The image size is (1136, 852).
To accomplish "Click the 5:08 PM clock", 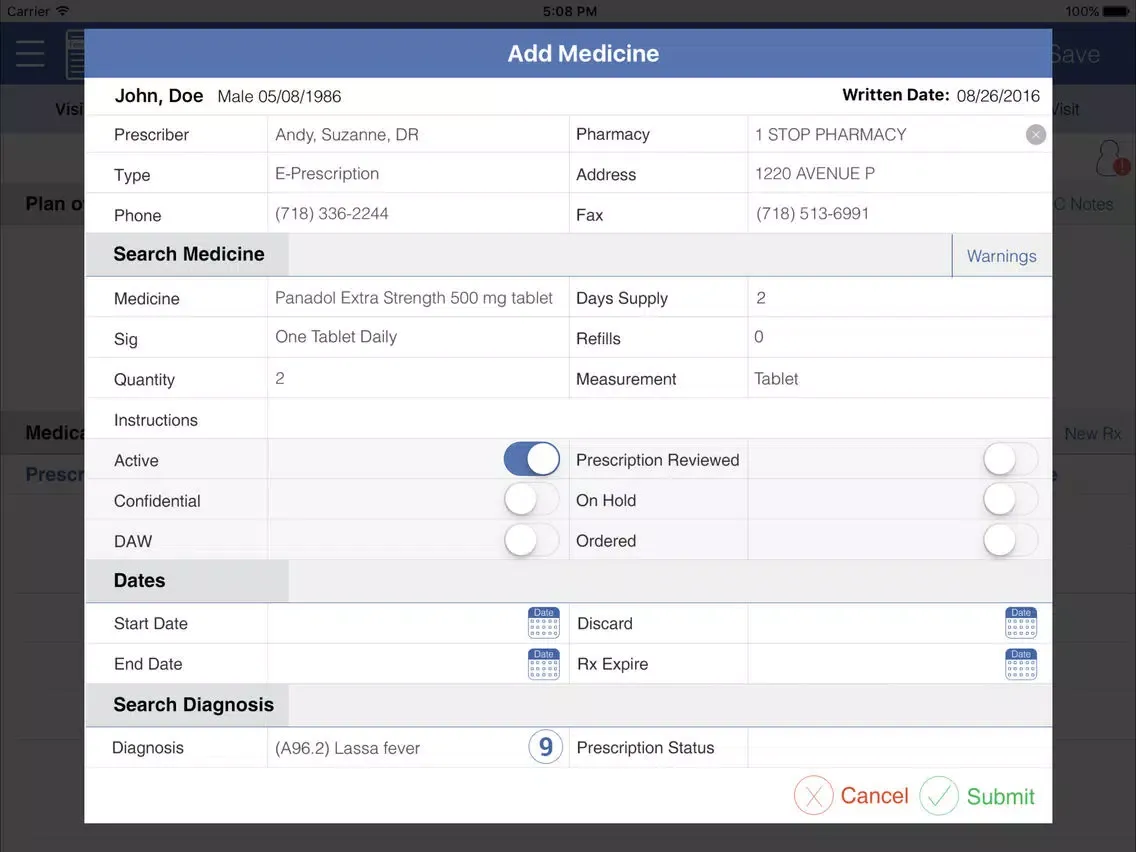I will 569,11.
